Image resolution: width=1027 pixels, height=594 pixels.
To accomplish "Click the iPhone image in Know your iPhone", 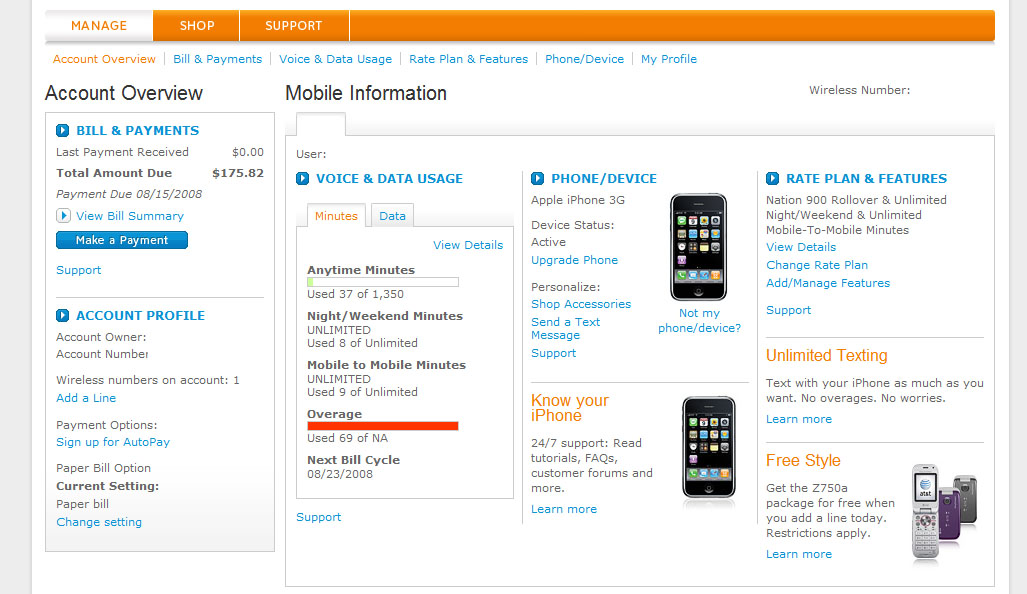I will (x=709, y=447).
